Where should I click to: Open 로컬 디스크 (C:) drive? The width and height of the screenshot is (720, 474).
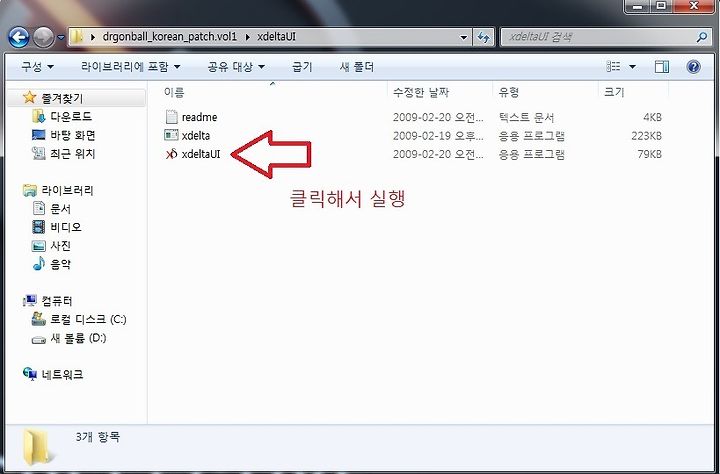pos(88,319)
